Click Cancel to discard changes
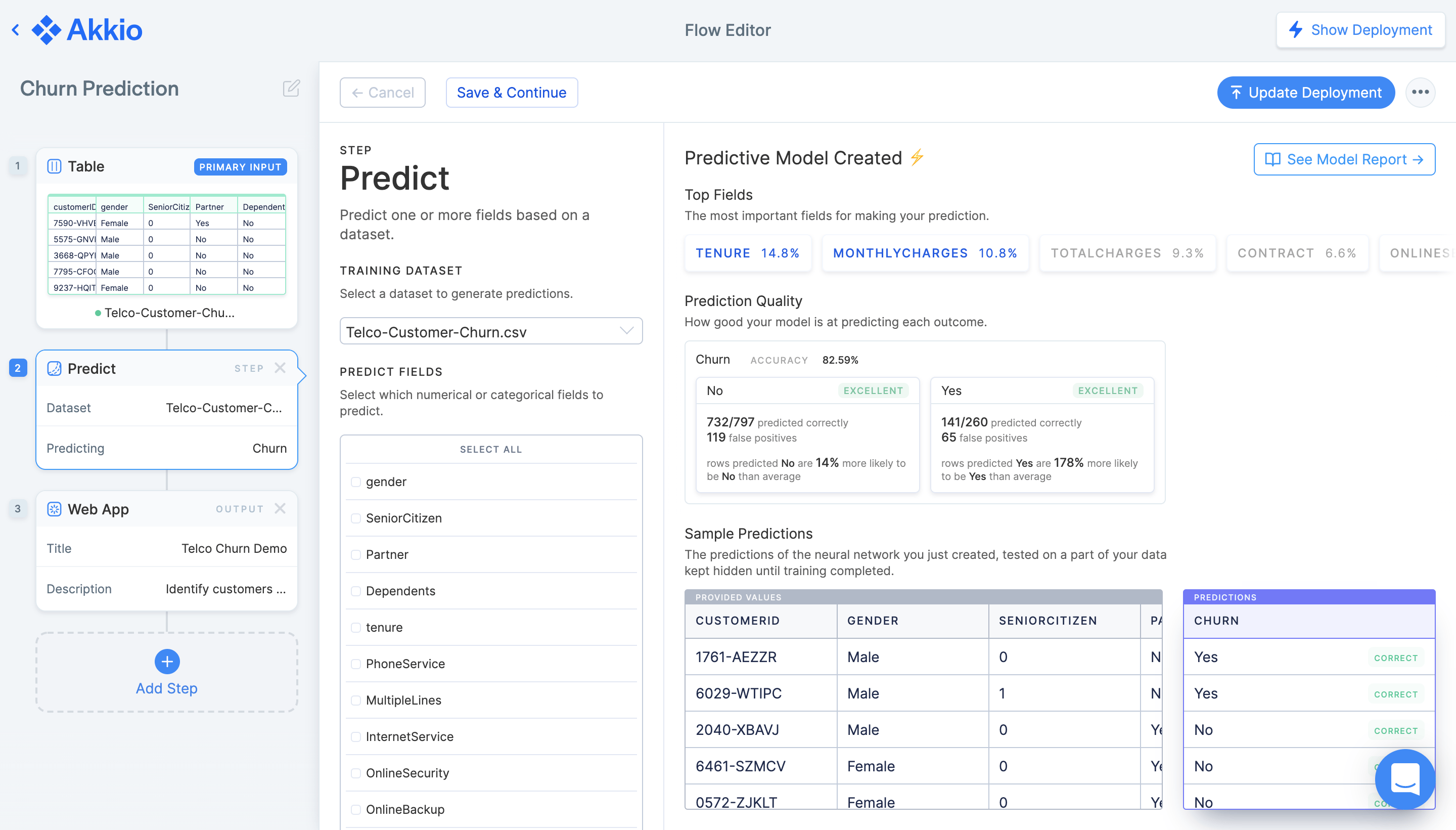 382,92
